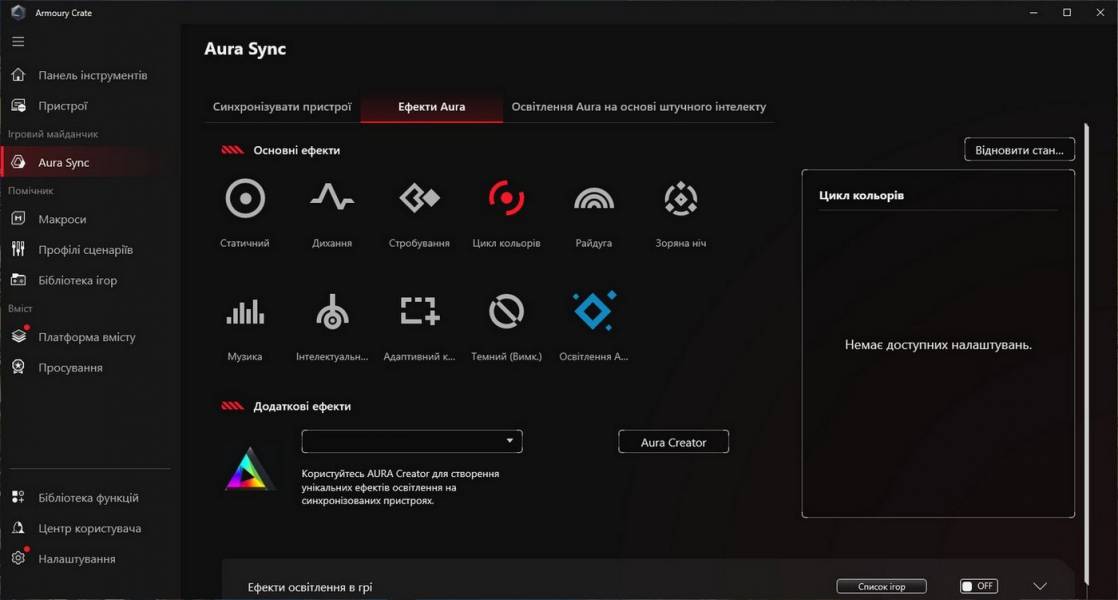
Task: Click the Aura Creator rainbow triangle logo
Action: pyautogui.click(x=249, y=469)
